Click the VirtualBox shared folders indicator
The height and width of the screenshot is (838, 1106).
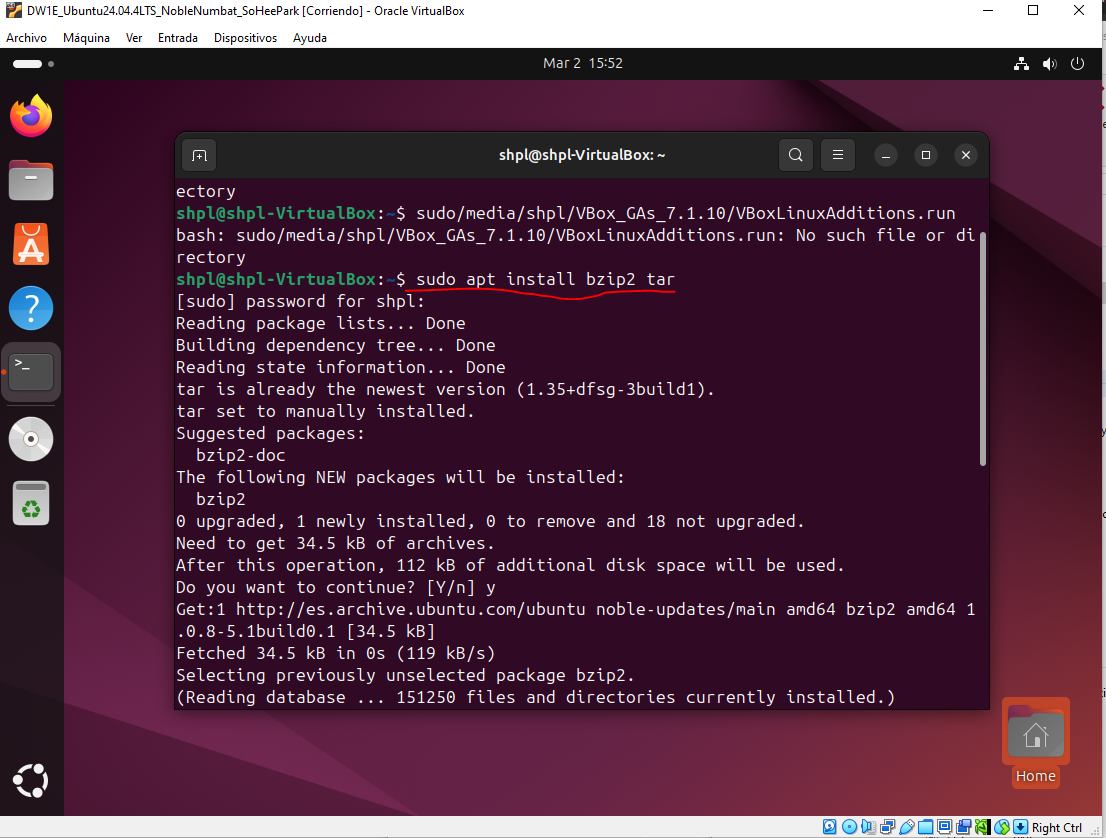click(x=925, y=827)
